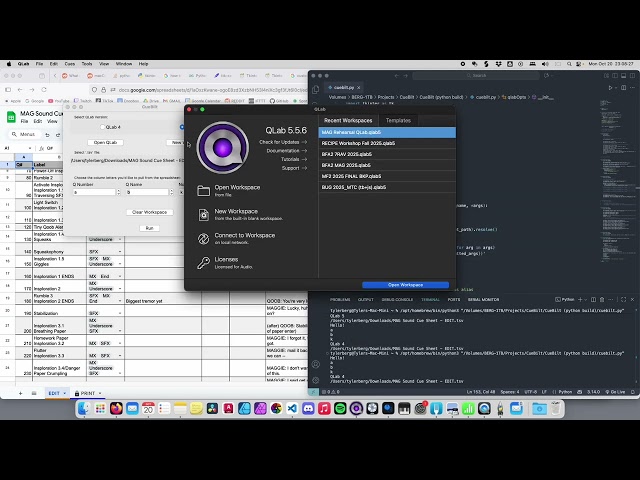Screen dimensions: 640x480
Task: Open the Cues menu in the menu bar
Action: tap(70, 64)
